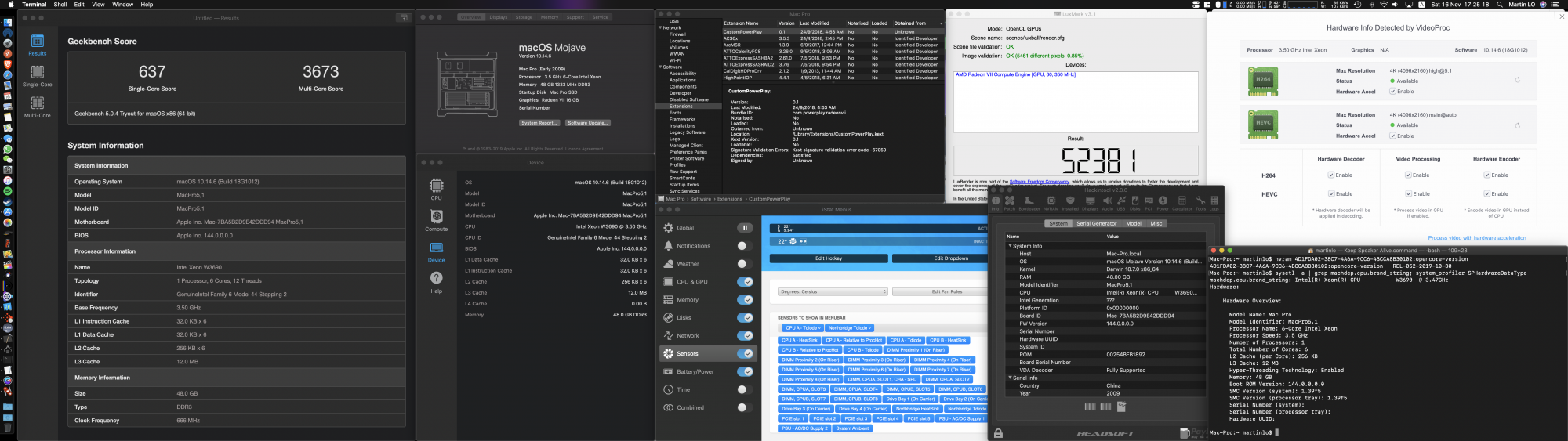This screenshot has width=1568, height=441.
Task: Disable CPU & GPU switch in iStat Menus
Action: 745,282
